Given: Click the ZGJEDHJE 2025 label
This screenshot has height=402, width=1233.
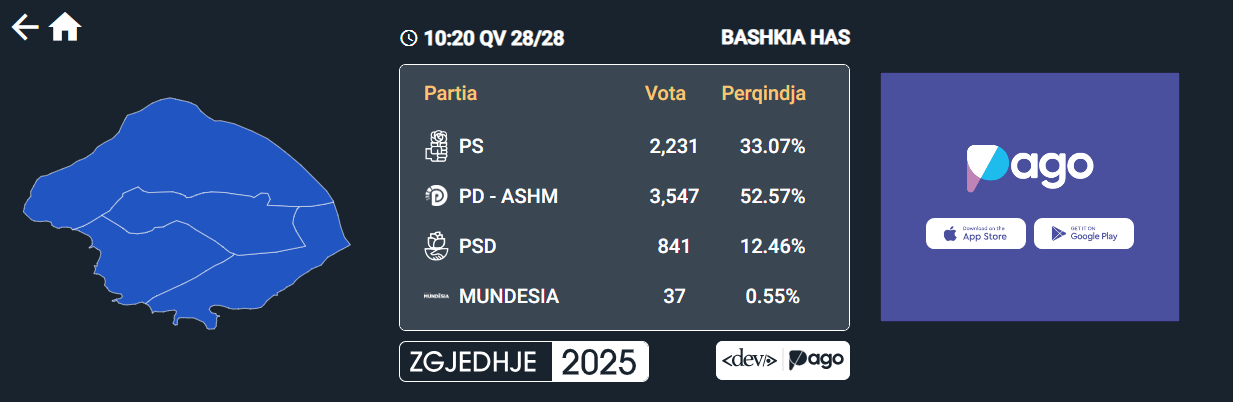Looking at the screenshot, I should pos(524,361).
